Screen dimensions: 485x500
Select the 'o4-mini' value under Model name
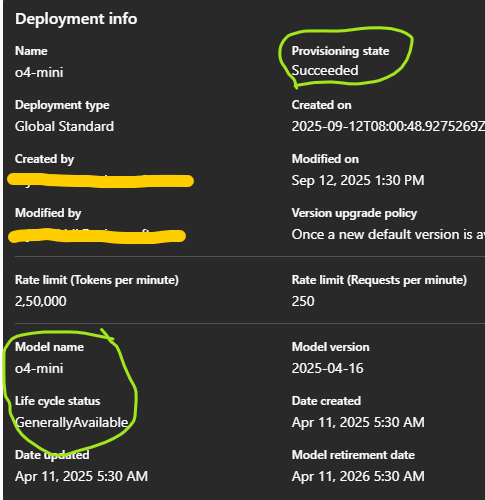39,368
